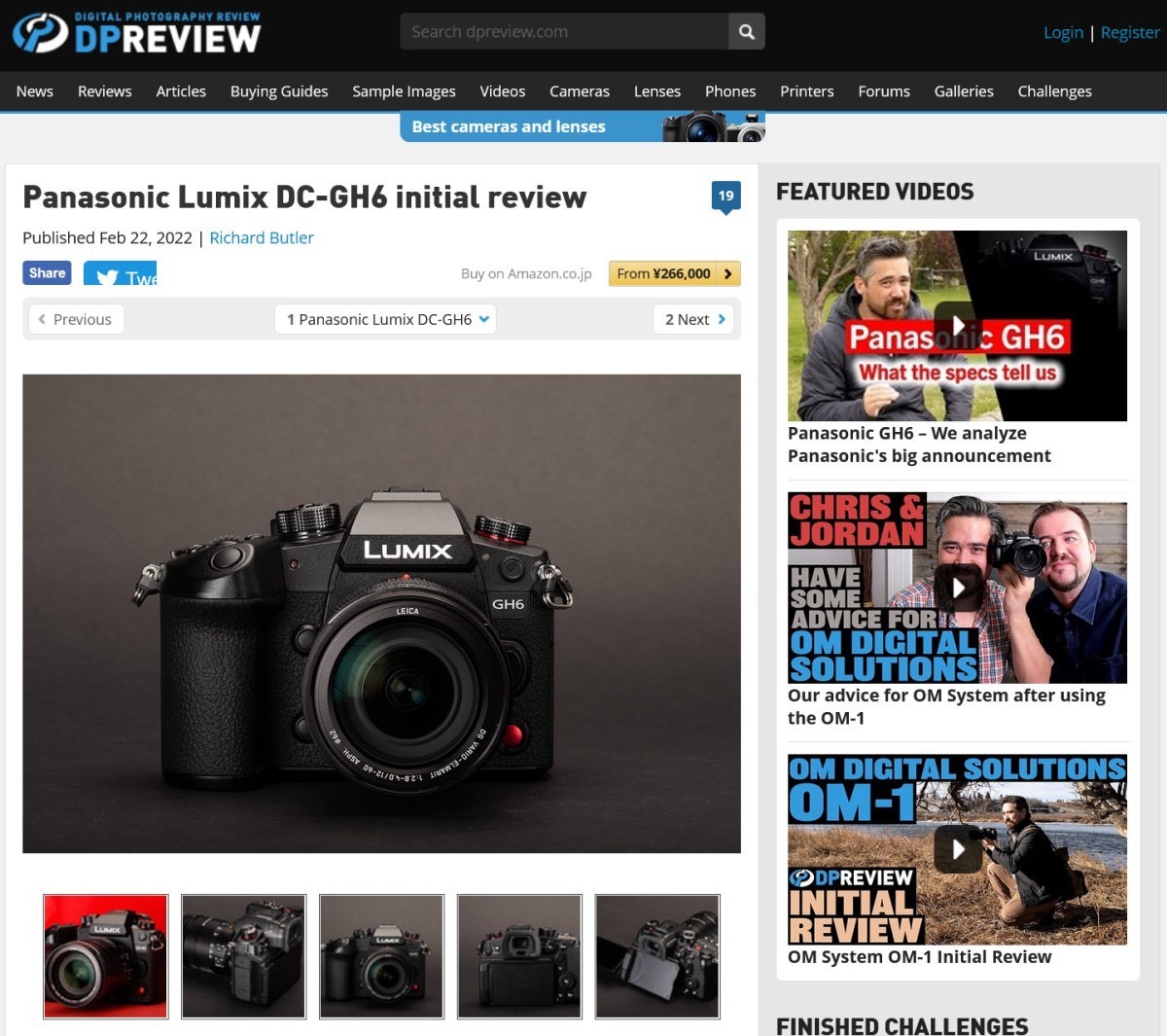Open 'Panasonic GH6 – We analyze' video title
This screenshot has height=1036, width=1167.
click(x=919, y=445)
